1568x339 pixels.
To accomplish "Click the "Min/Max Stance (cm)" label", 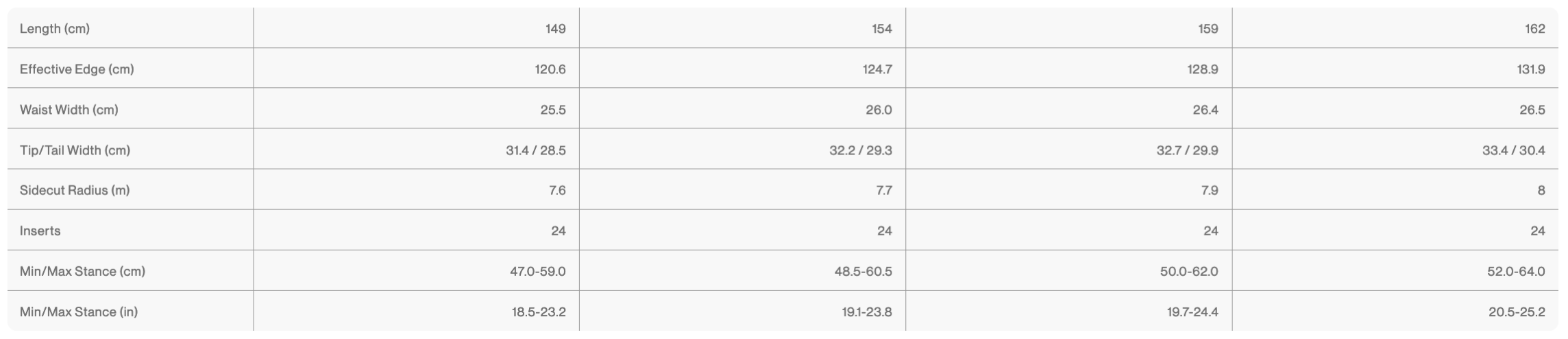I will pos(82,271).
